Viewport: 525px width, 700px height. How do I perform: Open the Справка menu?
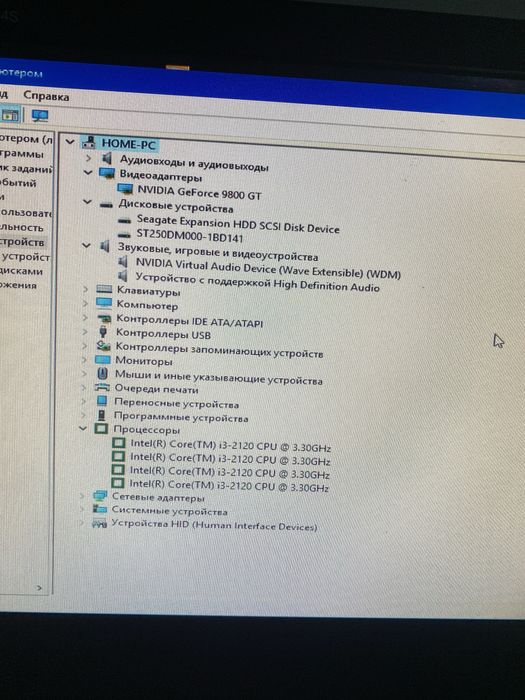46,96
